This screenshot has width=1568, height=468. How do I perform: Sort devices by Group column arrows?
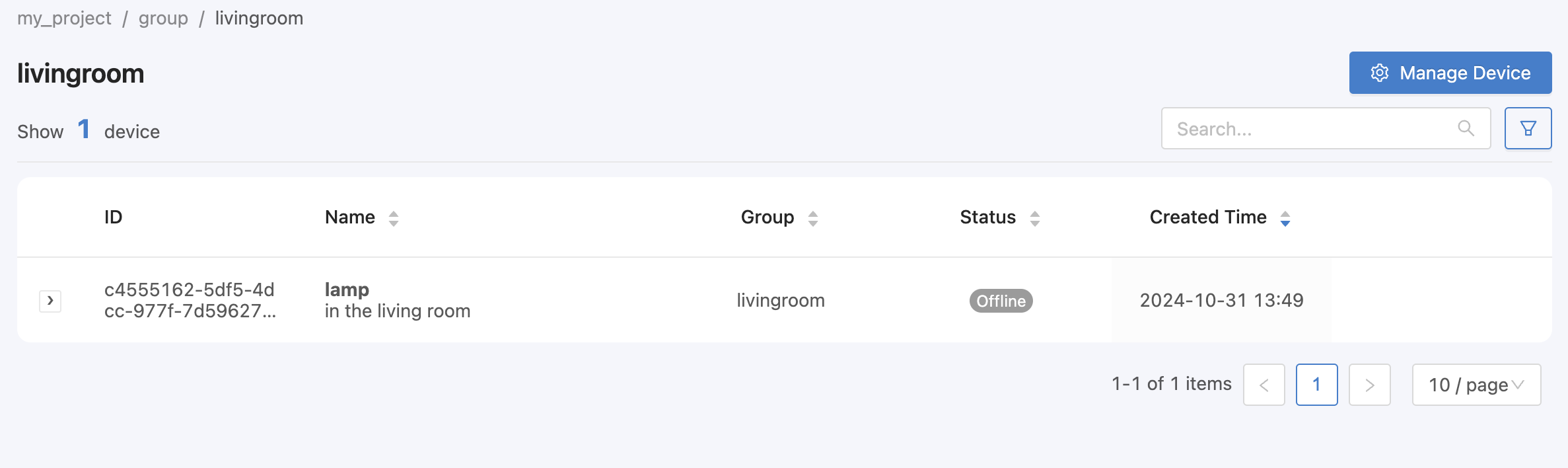pos(813,218)
